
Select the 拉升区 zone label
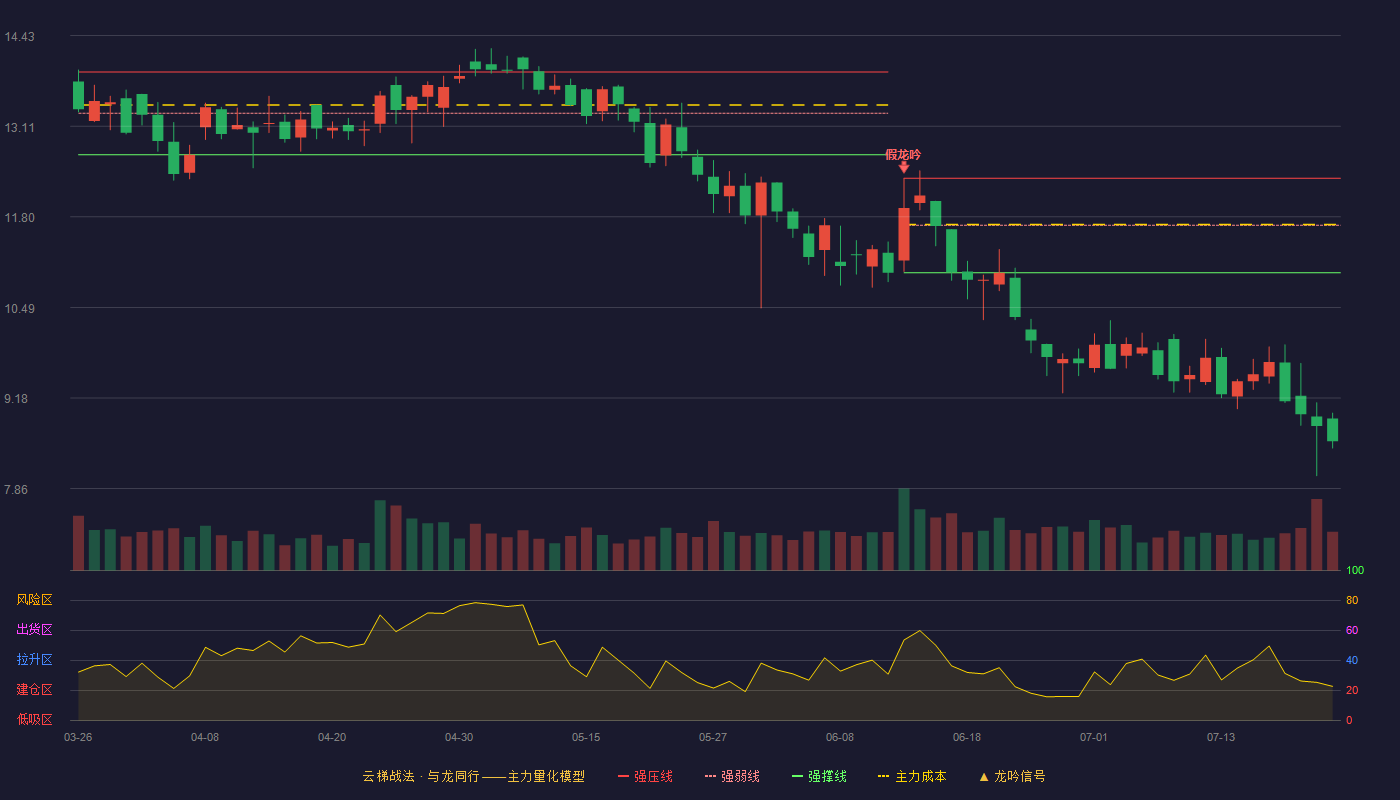(34, 660)
